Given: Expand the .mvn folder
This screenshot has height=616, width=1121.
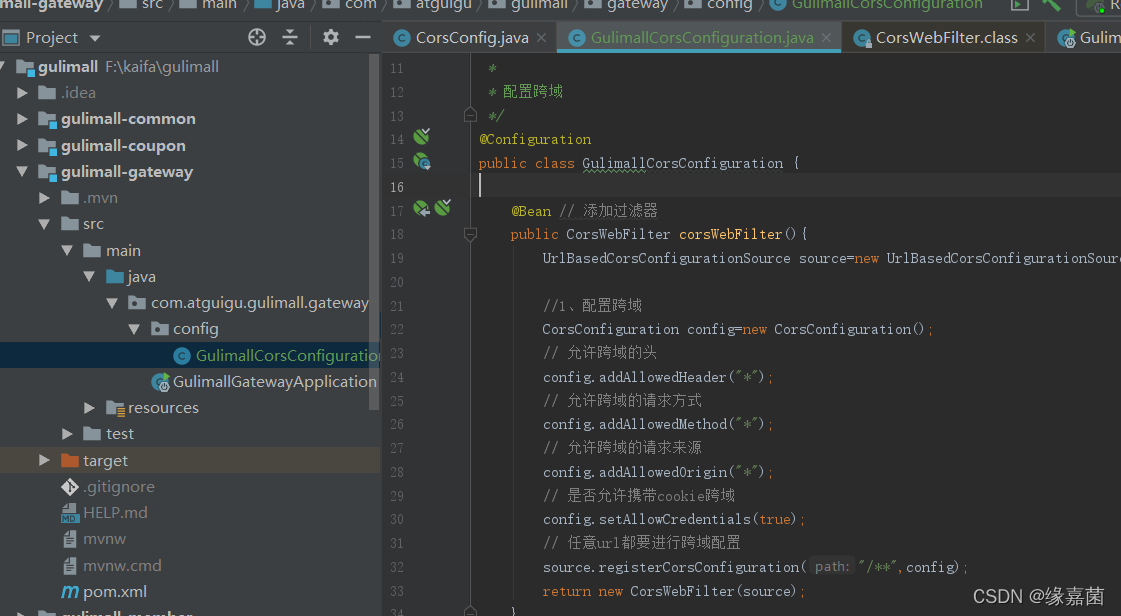Looking at the screenshot, I should pos(44,198).
